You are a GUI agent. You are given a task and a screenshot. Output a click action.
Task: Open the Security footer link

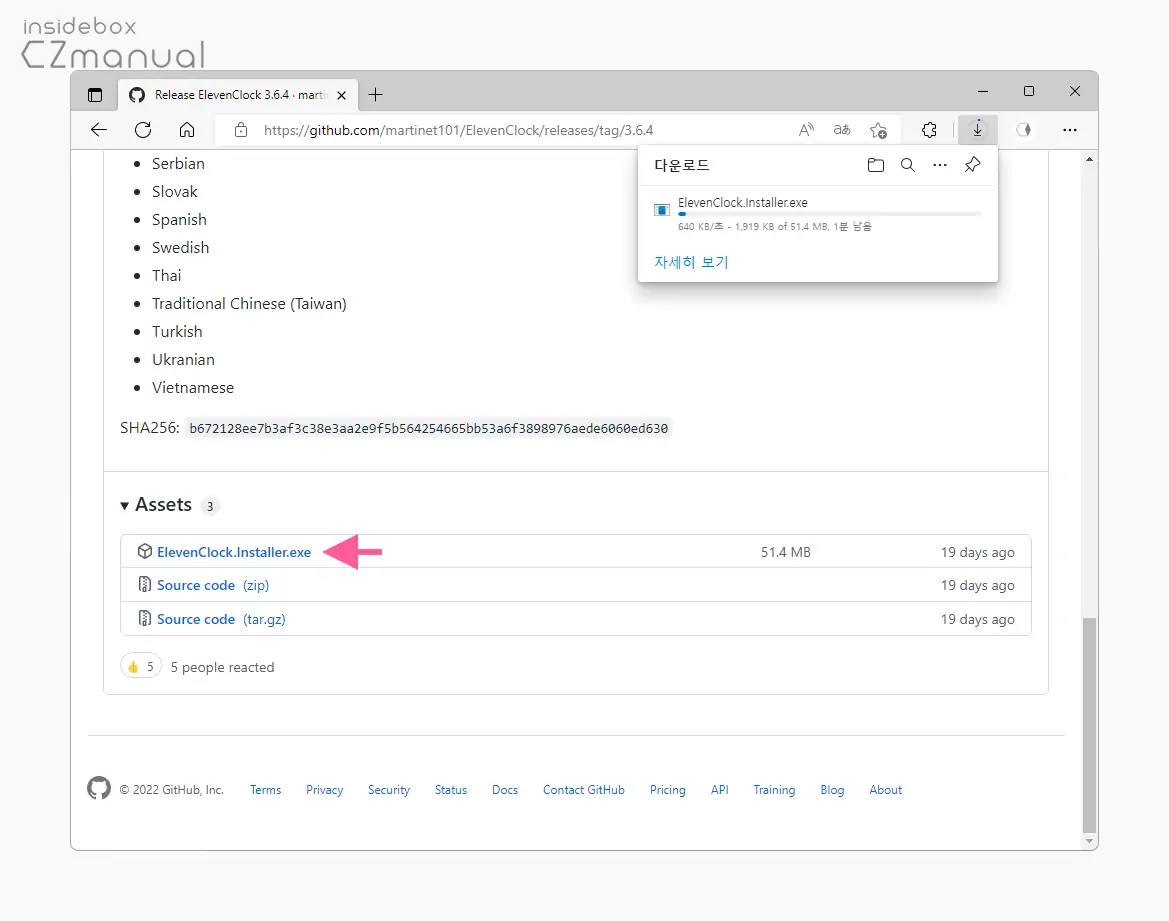(x=388, y=790)
